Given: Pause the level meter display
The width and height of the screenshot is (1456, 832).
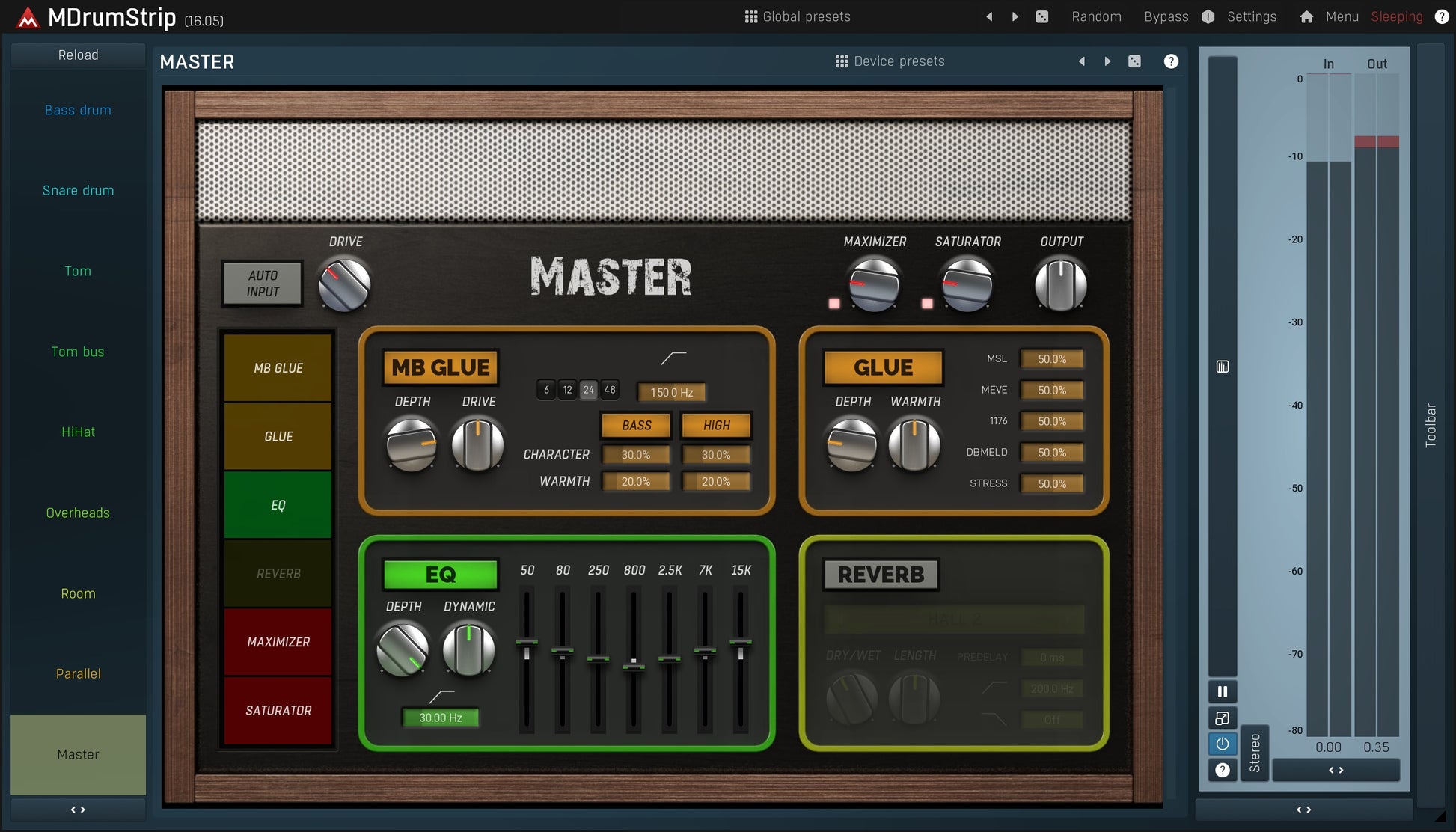Looking at the screenshot, I should 1223,691.
